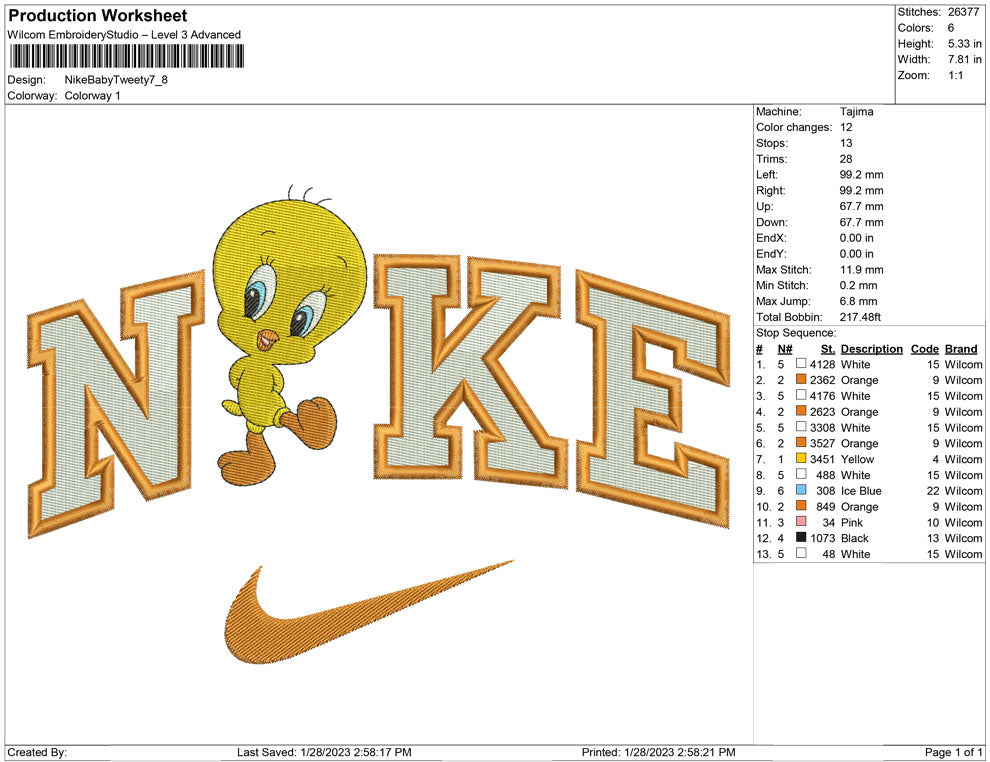Select the Color changes value '12'
990x762 pixels.
(x=846, y=127)
